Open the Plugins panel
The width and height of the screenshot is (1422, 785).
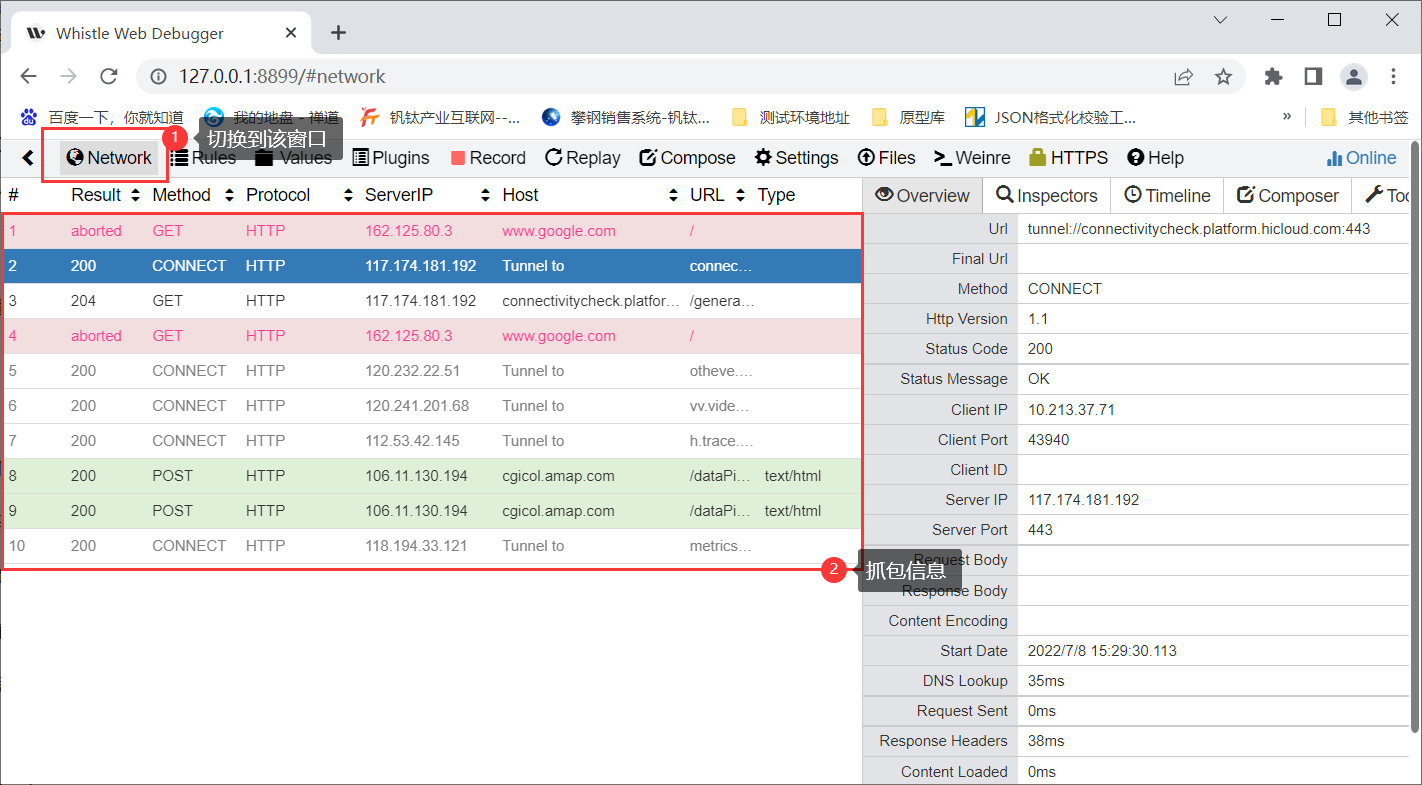click(x=391, y=158)
